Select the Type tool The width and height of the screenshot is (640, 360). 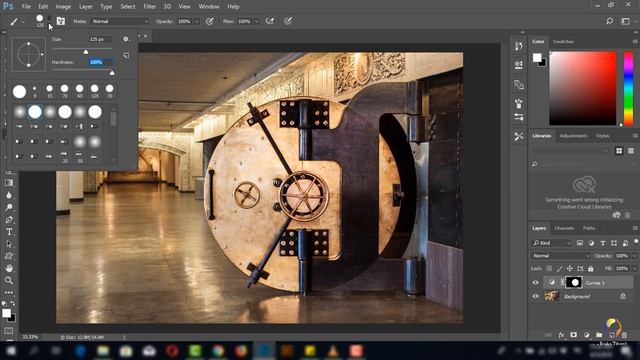pyautogui.click(x=9, y=232)
